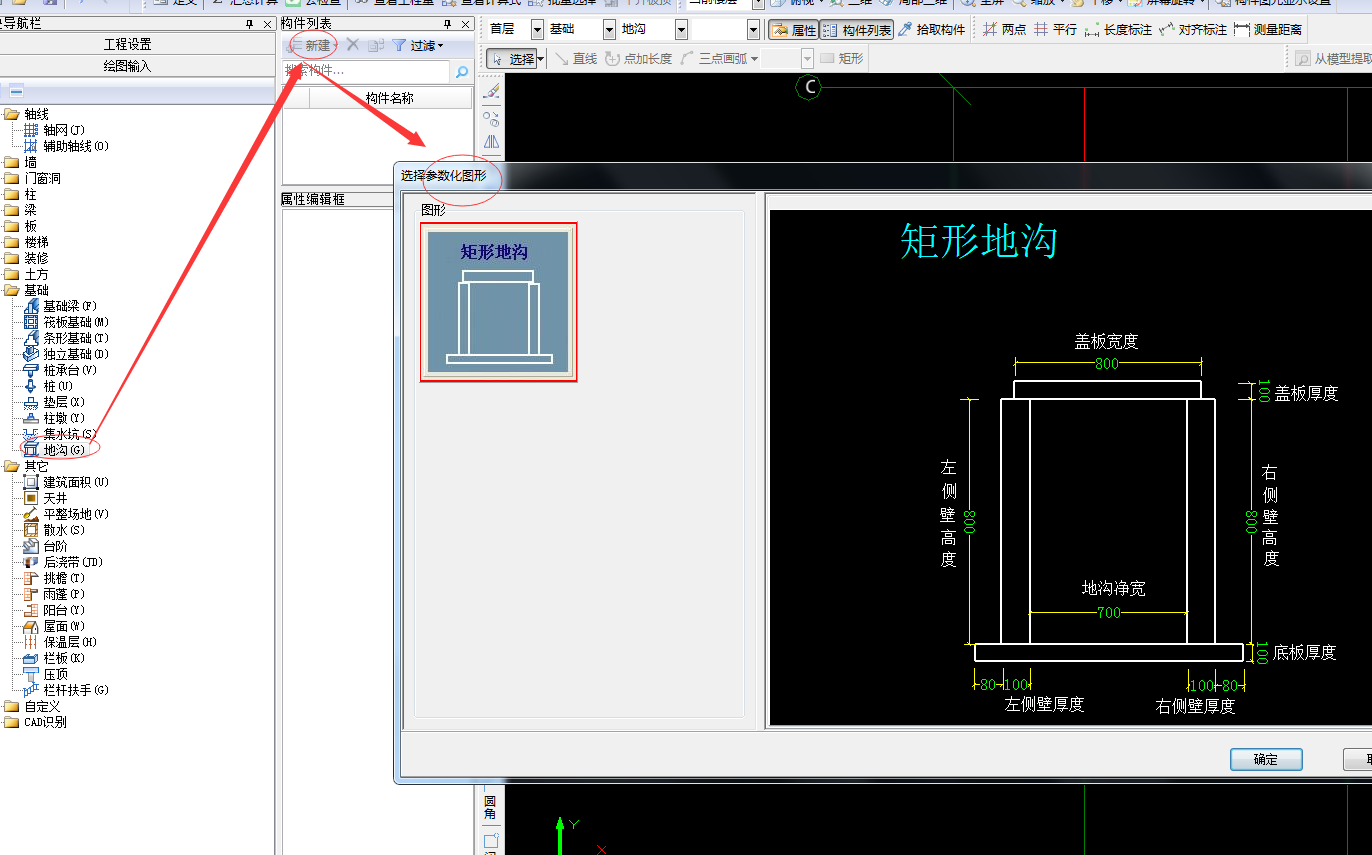This screenshot has width=1372, height=855.
Task: Open the 过滤 filter dropdown
Action: tap(417, 45)
